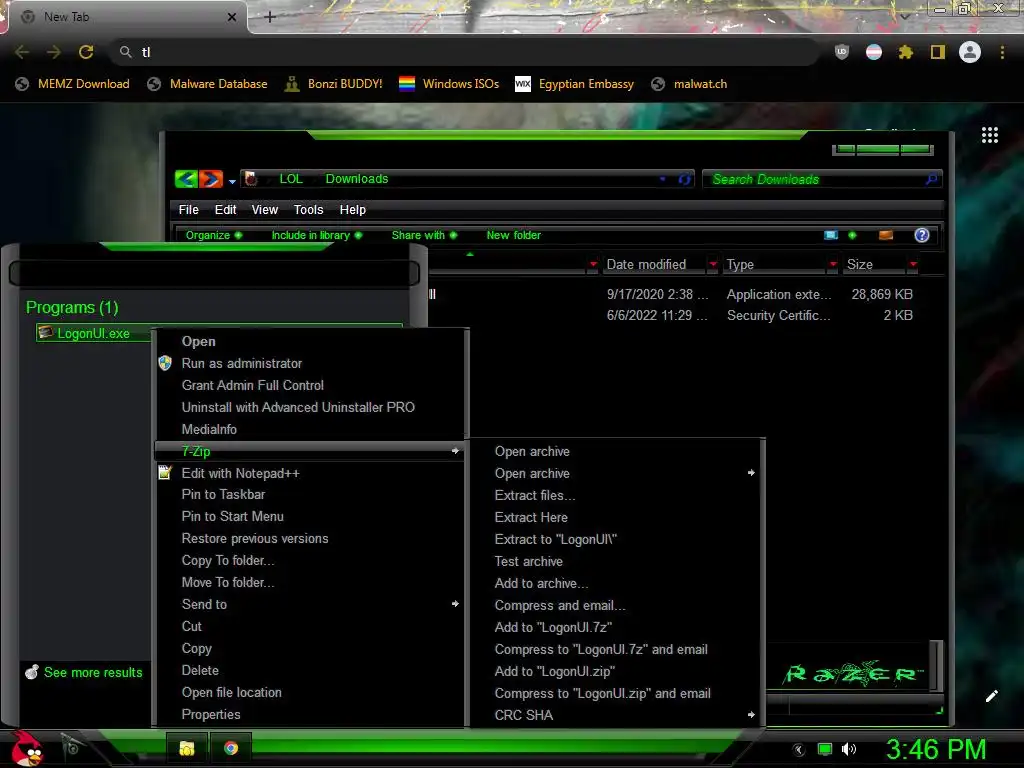Image resolution: width=1024 pixels, height=768 pixels.
Task: Go back with Explorer's green arrow
Action: (x=186, y=178)
